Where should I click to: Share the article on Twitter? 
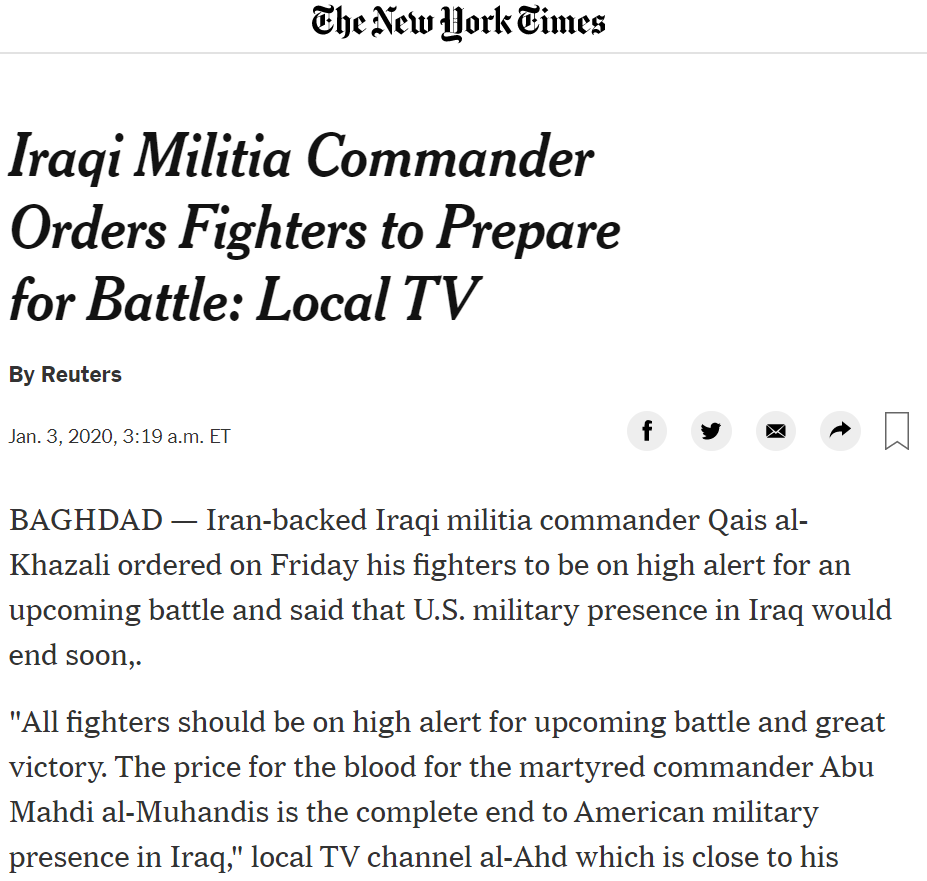711,430
